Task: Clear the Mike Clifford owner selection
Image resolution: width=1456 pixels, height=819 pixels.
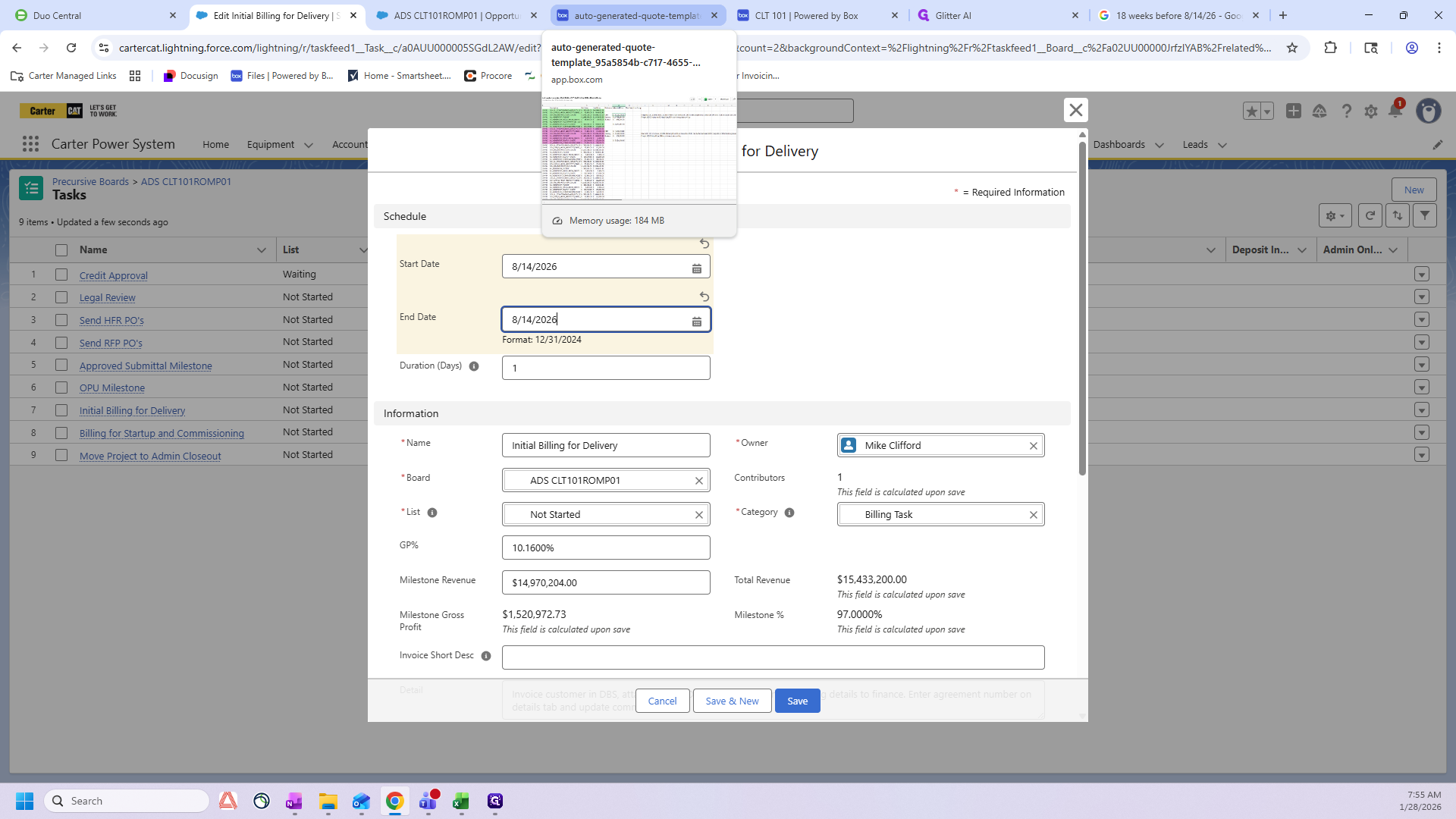Action: (1033, 446)
